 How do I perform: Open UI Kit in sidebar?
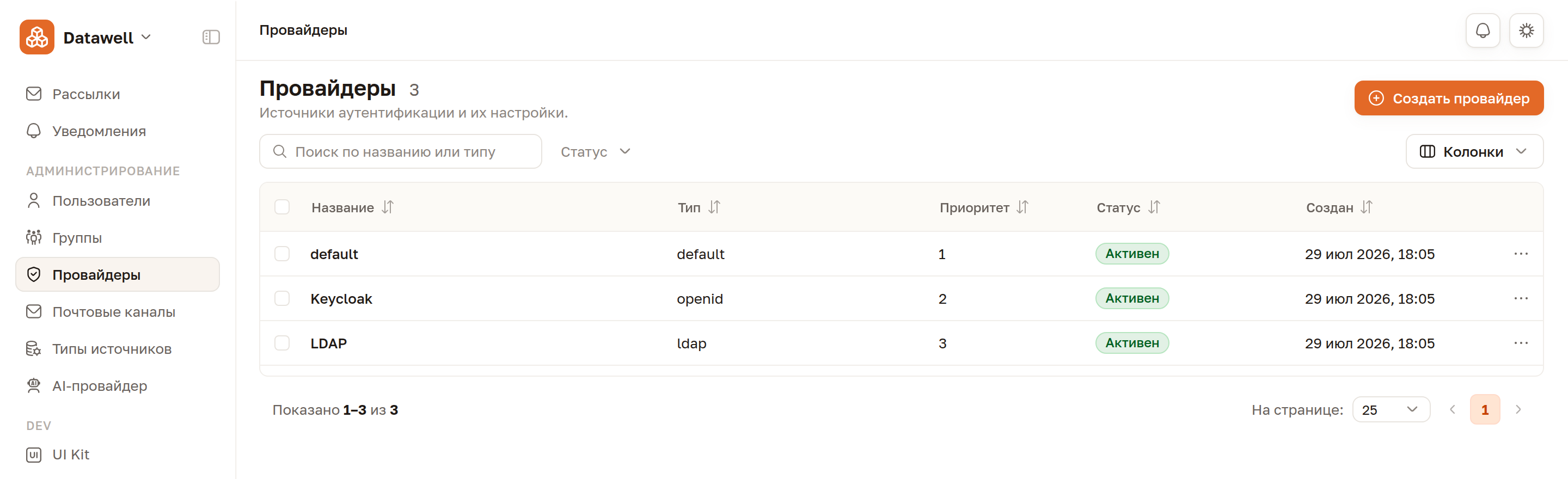(118, 455)
